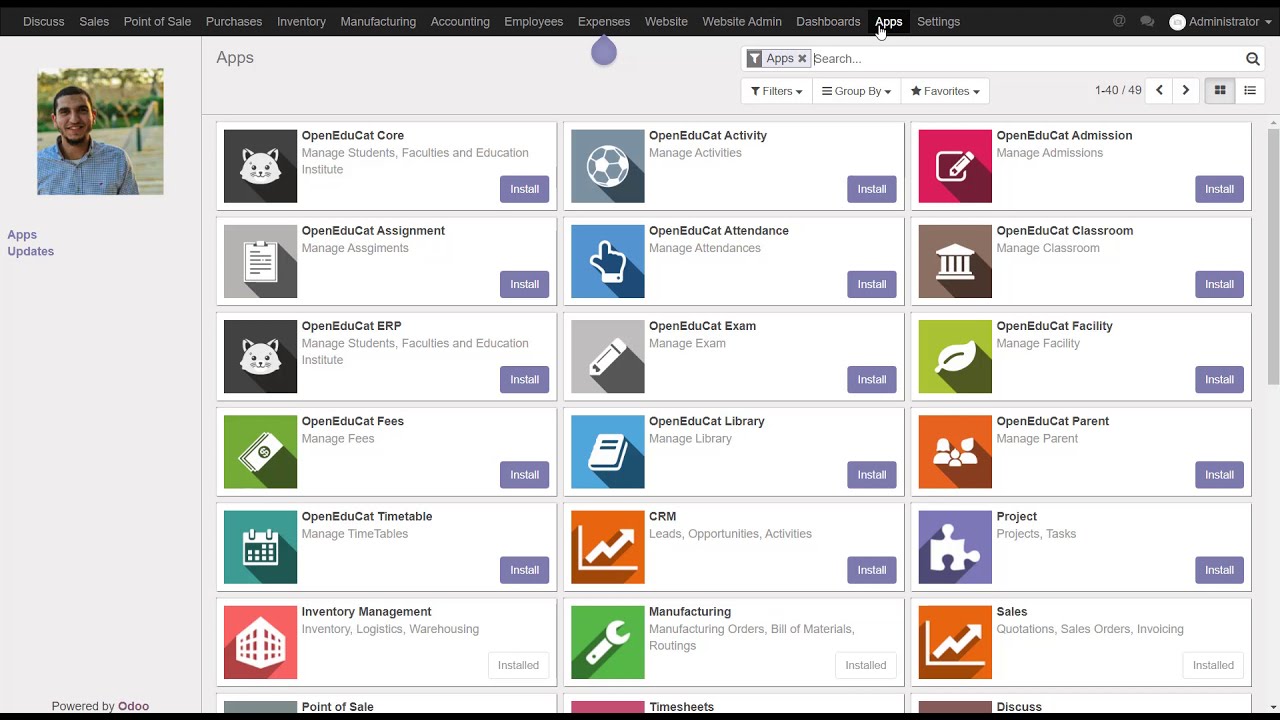Screen dimensions: 1280x720
Task: Go to previous page of apps
Action: pos(1159,91)
